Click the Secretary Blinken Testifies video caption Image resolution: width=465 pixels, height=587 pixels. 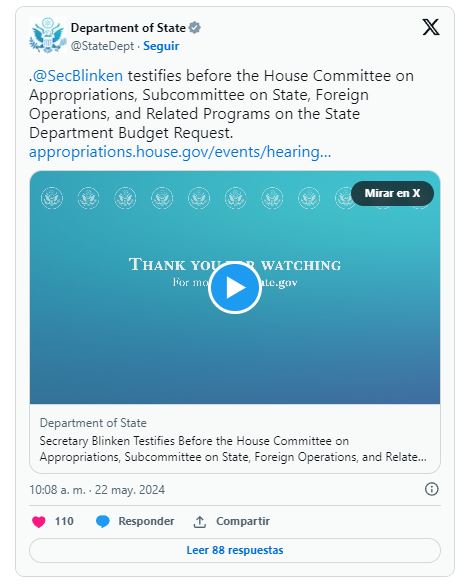pyautogui.click(x=233, y=449)
